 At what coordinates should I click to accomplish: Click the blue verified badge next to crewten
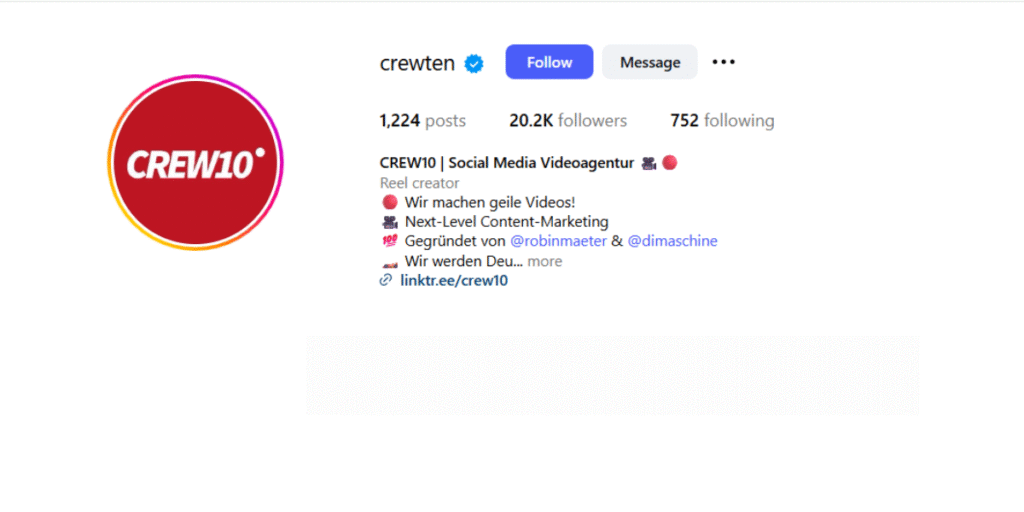(x=473, y=63)
